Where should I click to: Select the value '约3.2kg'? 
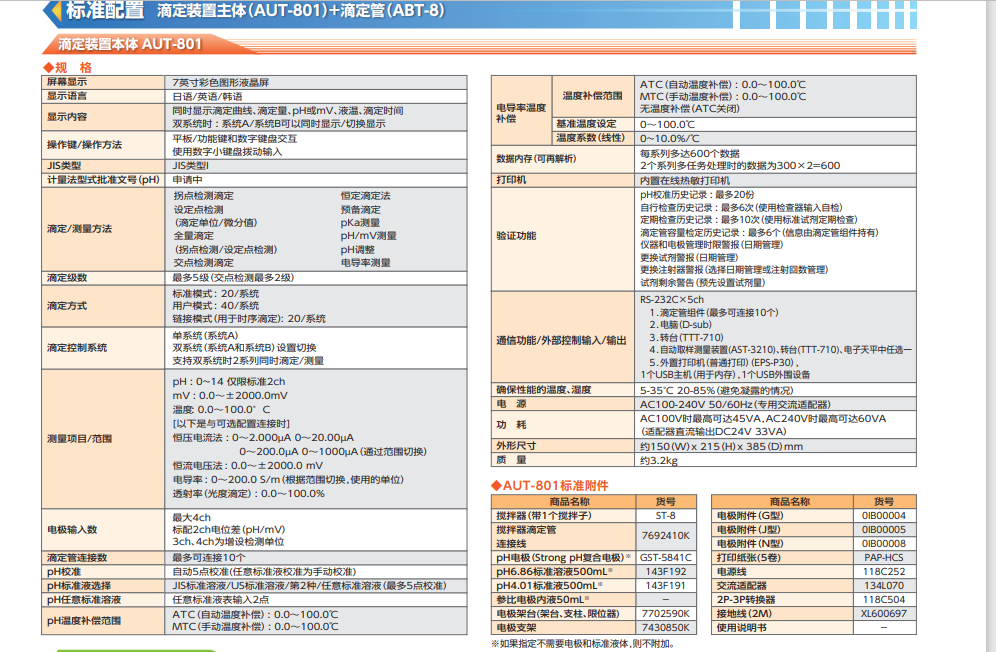coord(659,460)
